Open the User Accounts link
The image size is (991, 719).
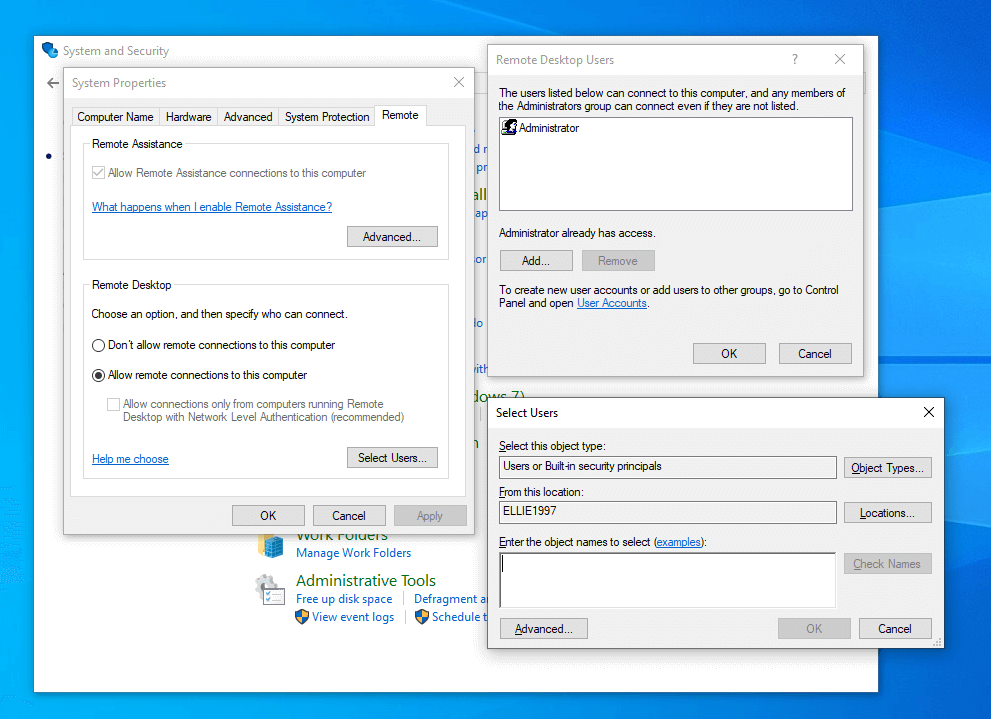point(611,303)
